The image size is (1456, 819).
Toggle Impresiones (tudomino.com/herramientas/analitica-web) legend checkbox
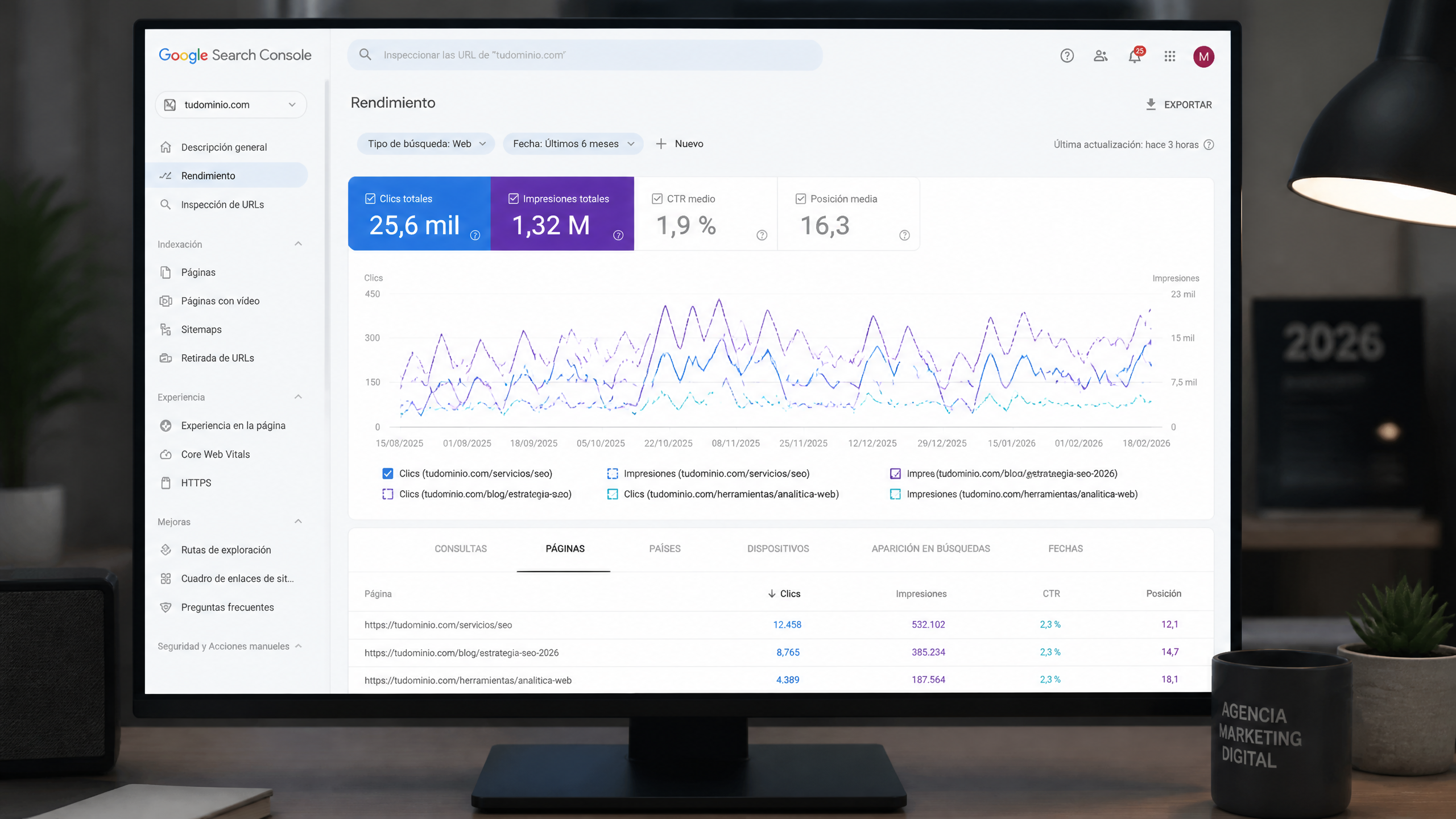pos(895,494)
